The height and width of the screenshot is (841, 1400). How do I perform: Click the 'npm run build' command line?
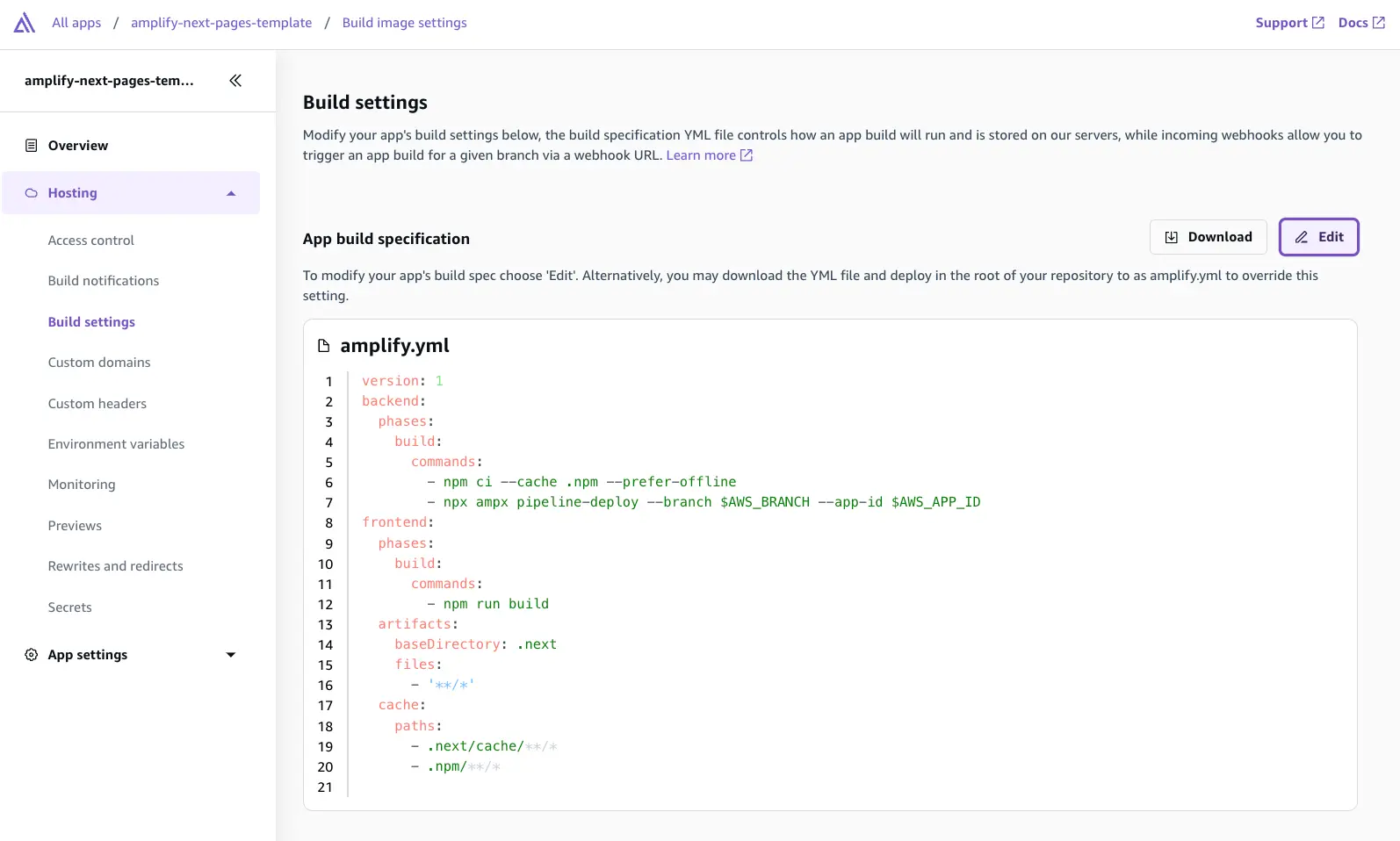[x=488, y=604]
